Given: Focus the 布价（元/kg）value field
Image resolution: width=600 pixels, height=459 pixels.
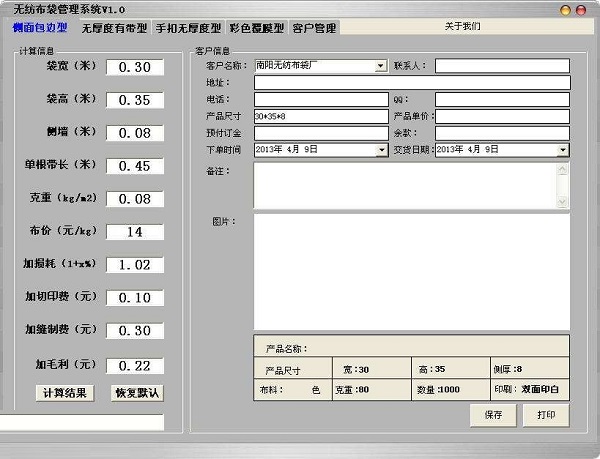Looking at the screenshot, I should pyautogui.click(x=135, y=232).
